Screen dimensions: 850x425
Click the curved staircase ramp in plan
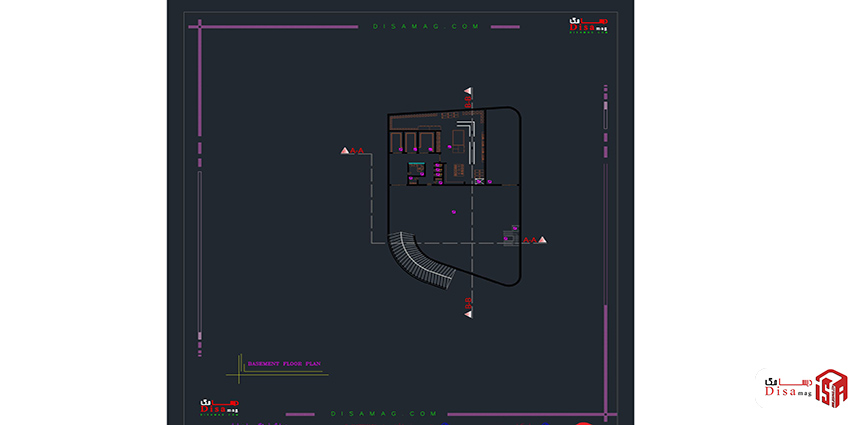tap(423, 259)
